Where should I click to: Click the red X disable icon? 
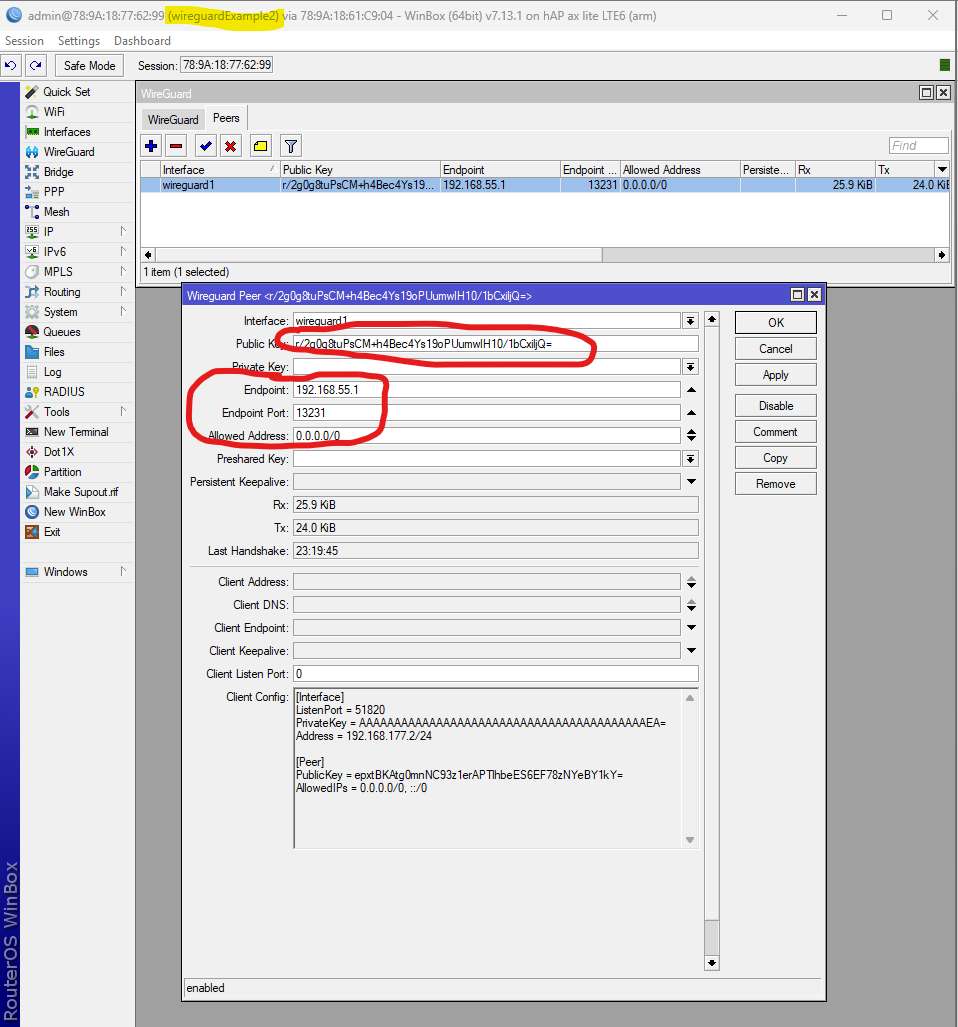click(230, 146)
